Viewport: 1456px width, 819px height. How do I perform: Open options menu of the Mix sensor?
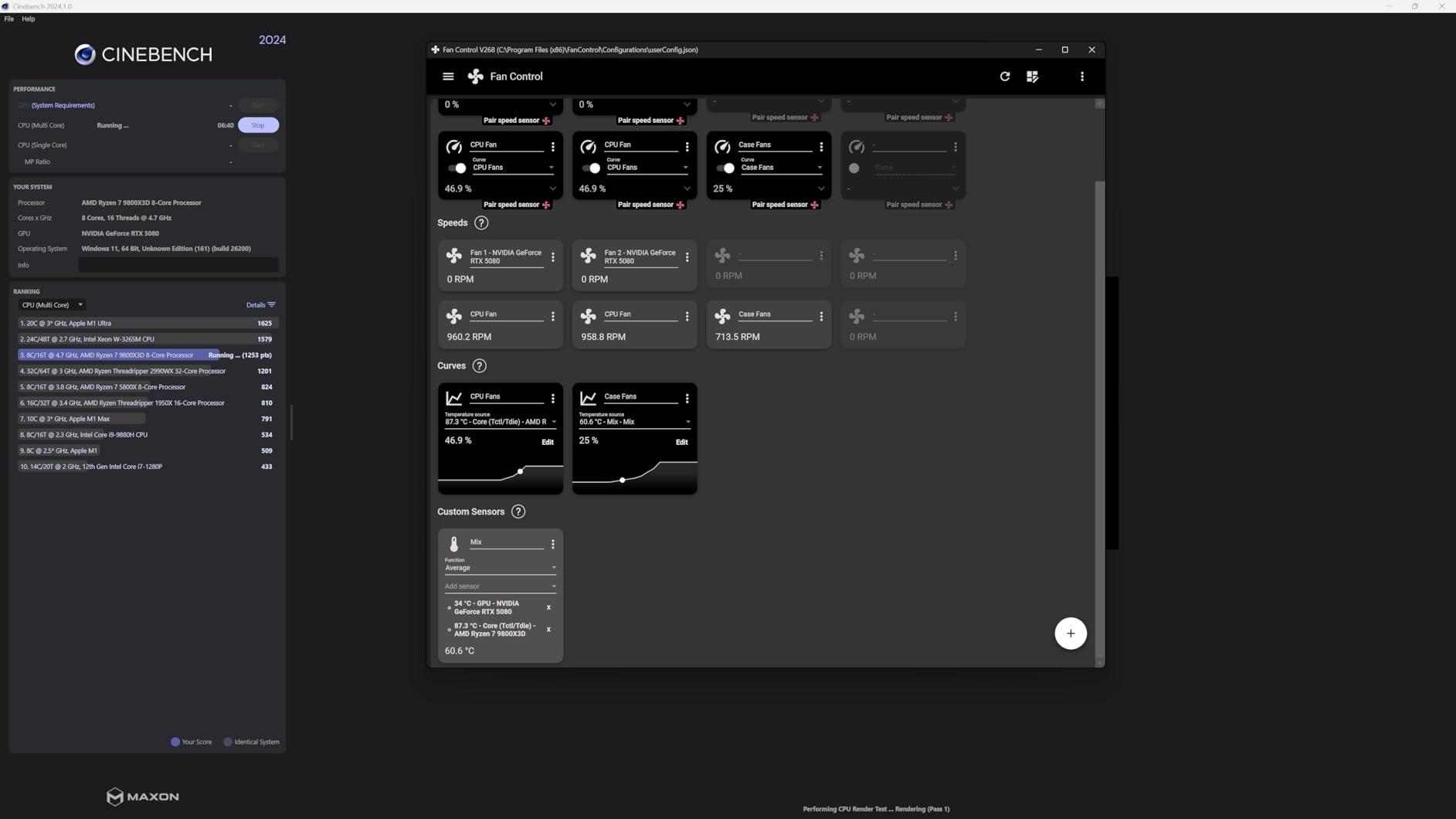click(x=553, y=545)
